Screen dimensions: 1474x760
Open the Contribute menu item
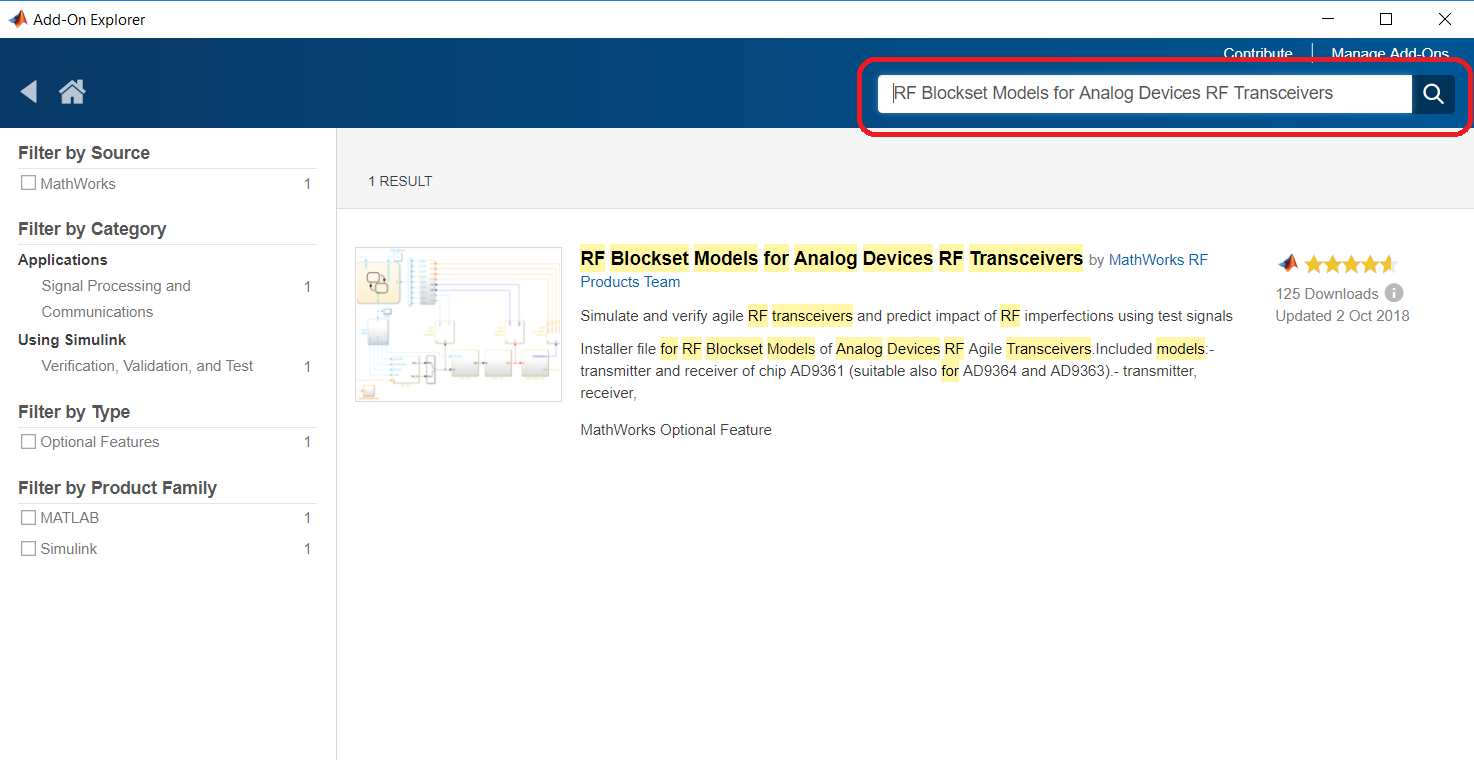click(x=1257, y=53)
